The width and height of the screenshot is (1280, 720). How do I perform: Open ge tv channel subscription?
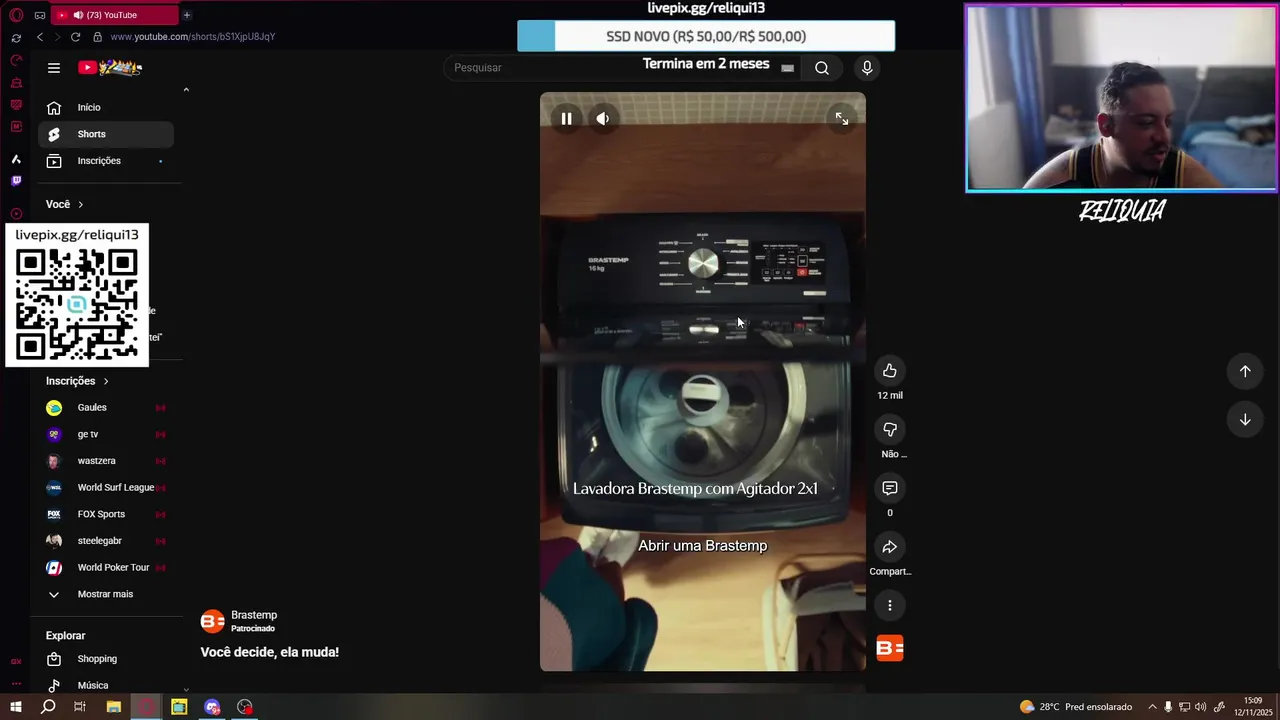(106, 434)
